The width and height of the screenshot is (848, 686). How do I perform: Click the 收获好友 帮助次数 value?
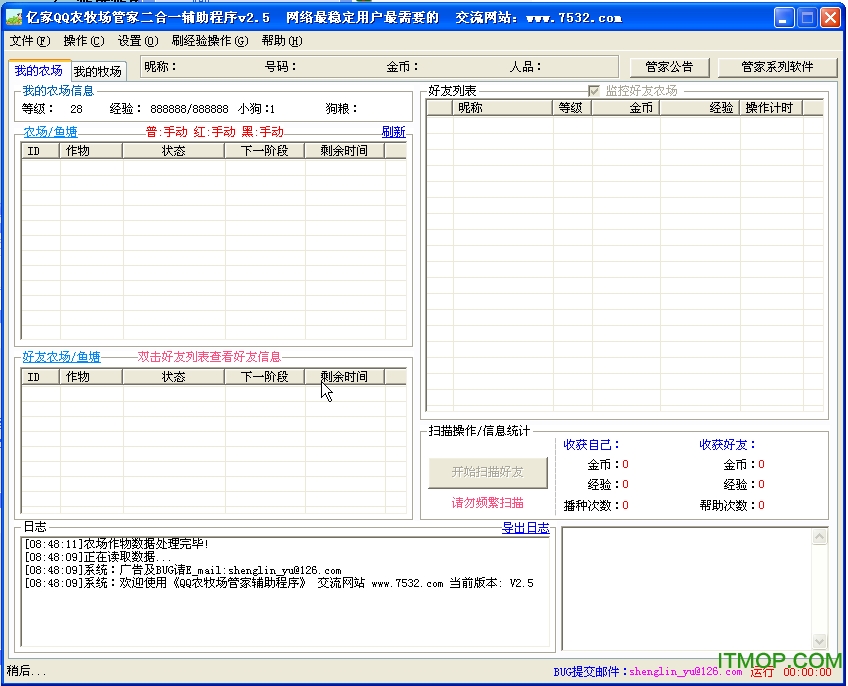pos(761,505)
